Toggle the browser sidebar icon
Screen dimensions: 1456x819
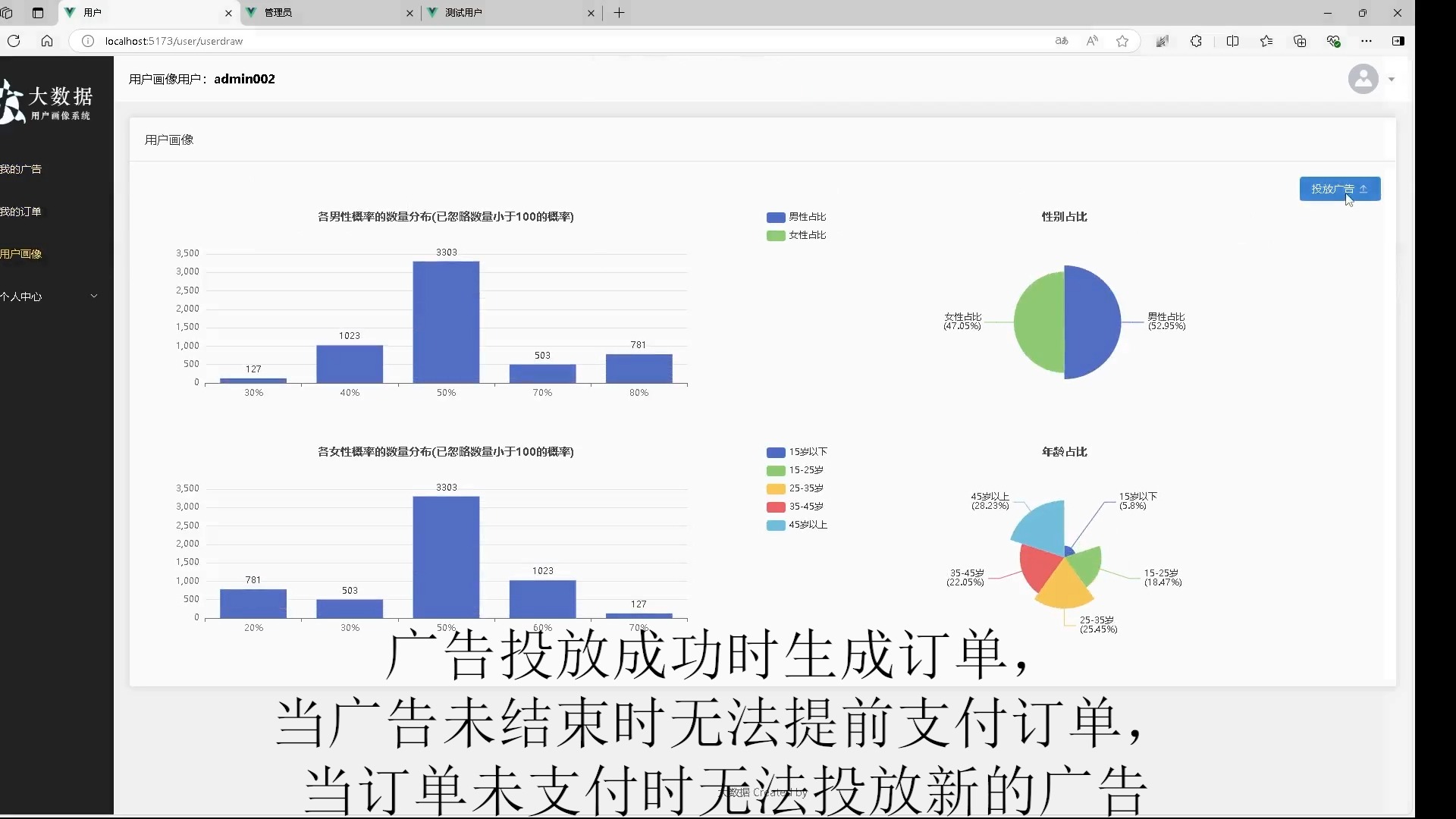coord(1398,41)
